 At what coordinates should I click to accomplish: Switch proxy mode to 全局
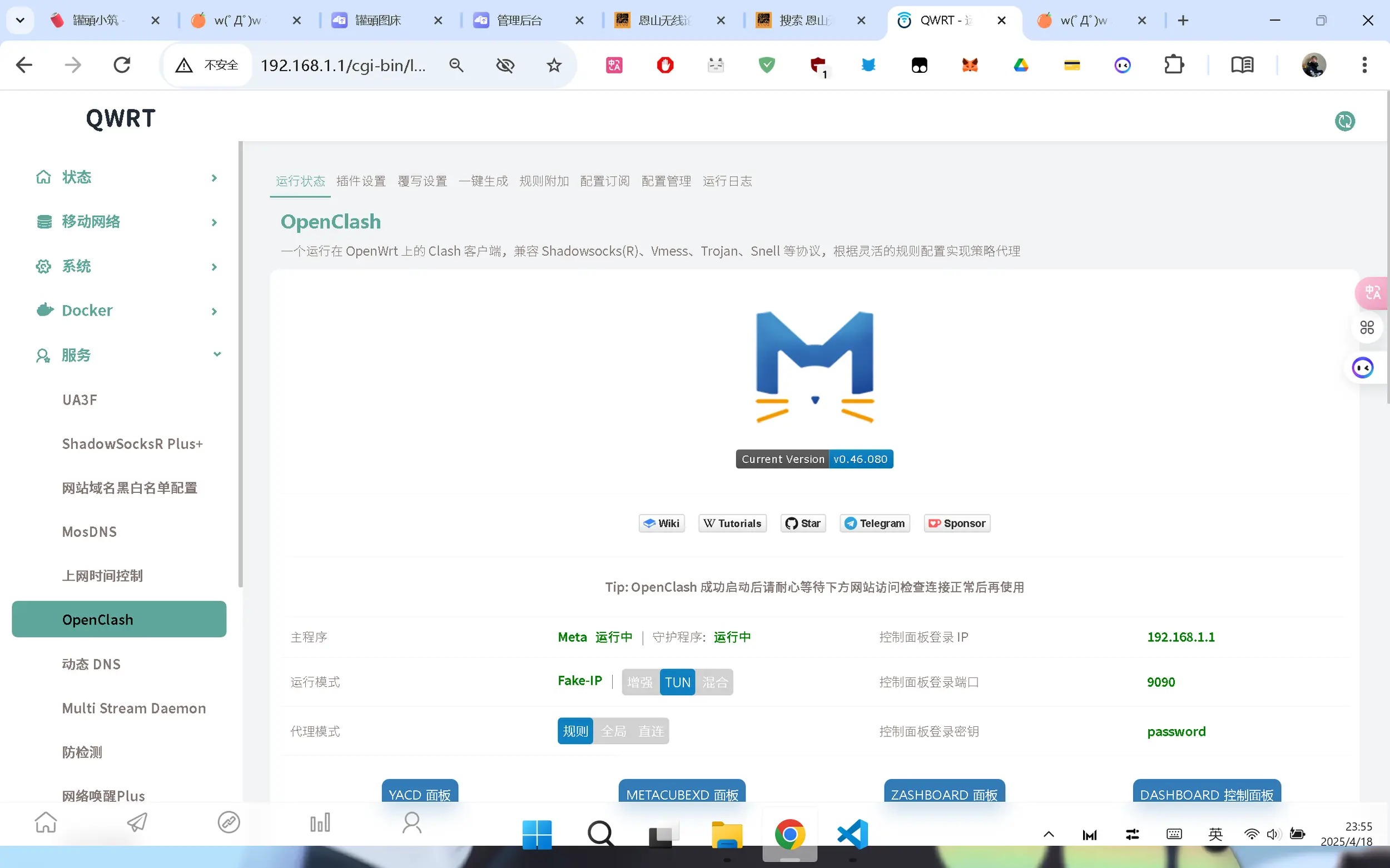[613, 731]
